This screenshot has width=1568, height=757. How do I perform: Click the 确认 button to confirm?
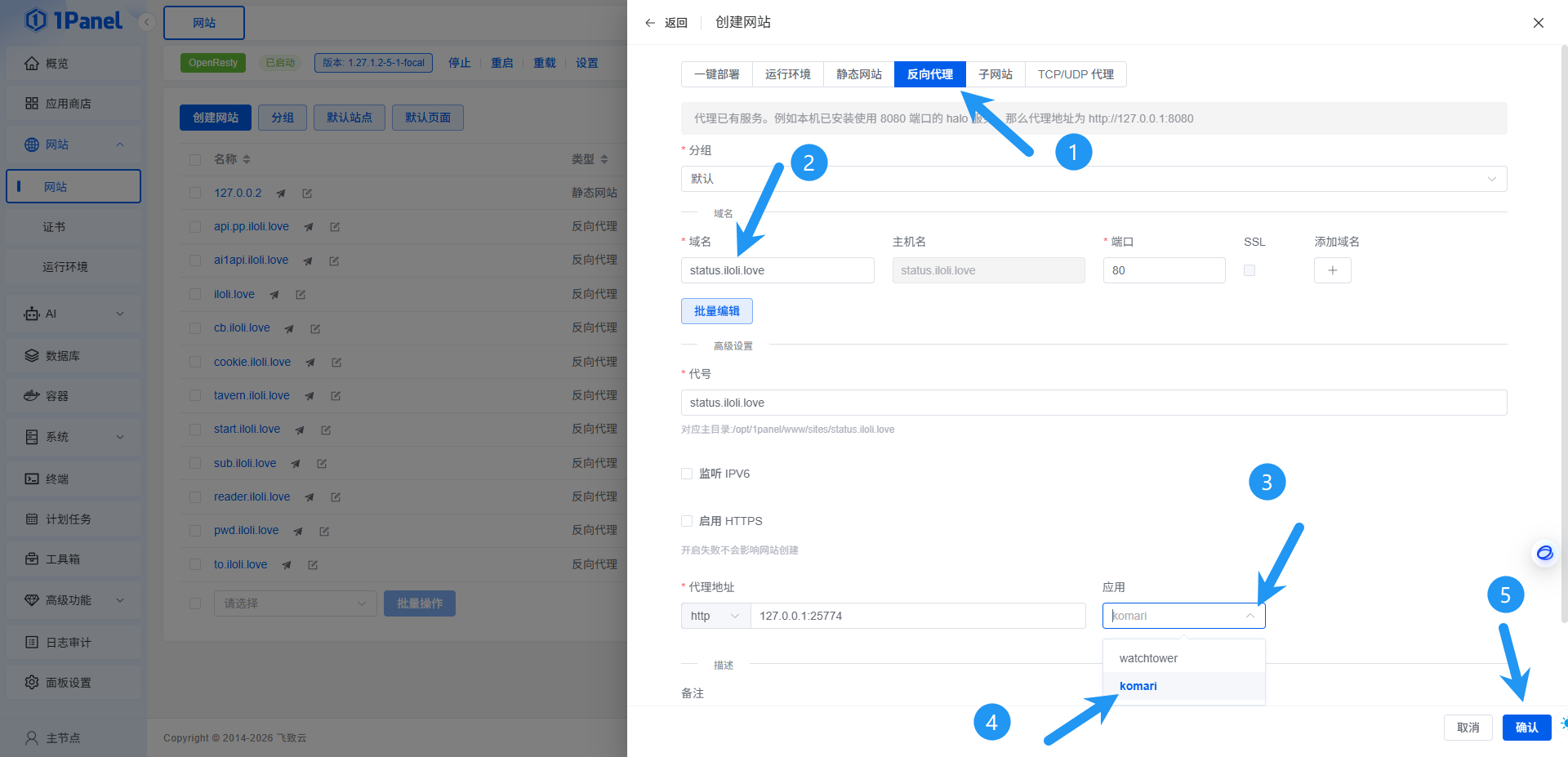click(1526, 728)
